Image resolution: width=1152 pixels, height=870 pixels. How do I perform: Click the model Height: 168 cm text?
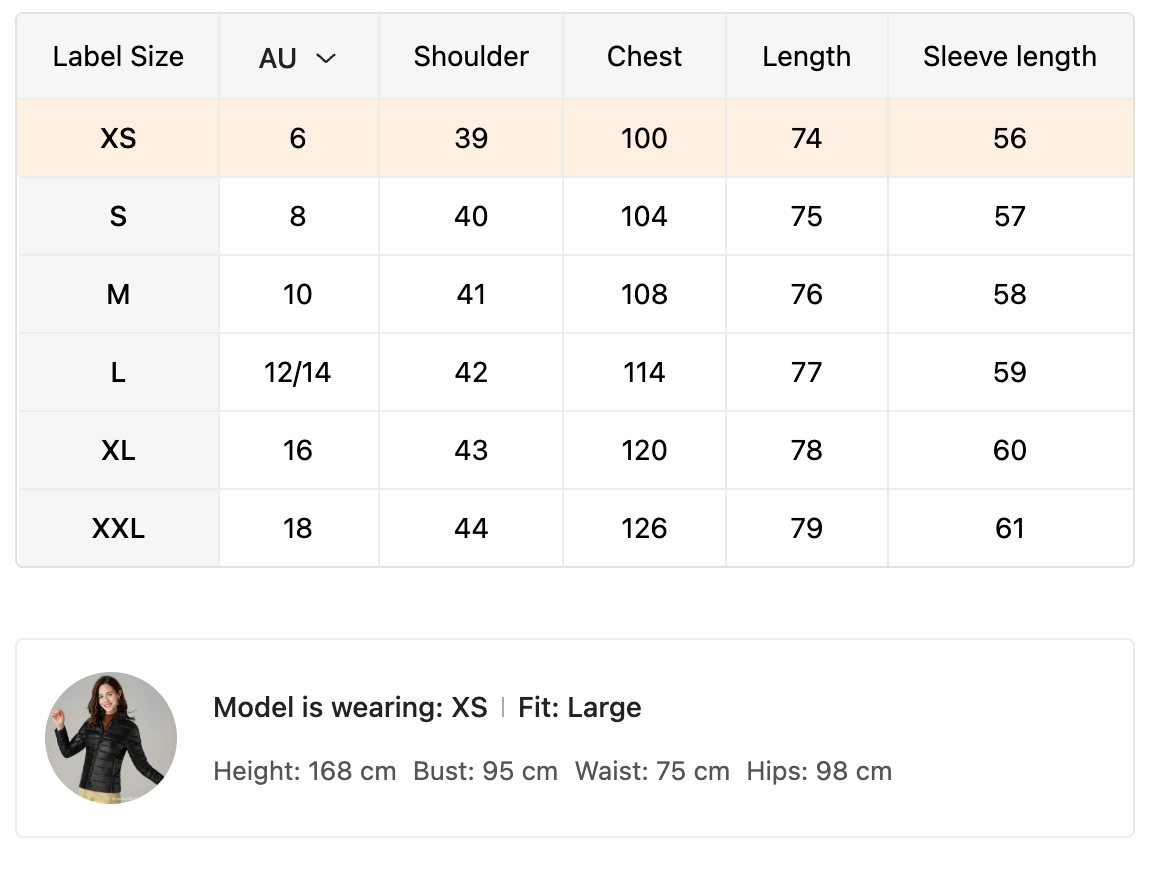(x=305, y=771)
